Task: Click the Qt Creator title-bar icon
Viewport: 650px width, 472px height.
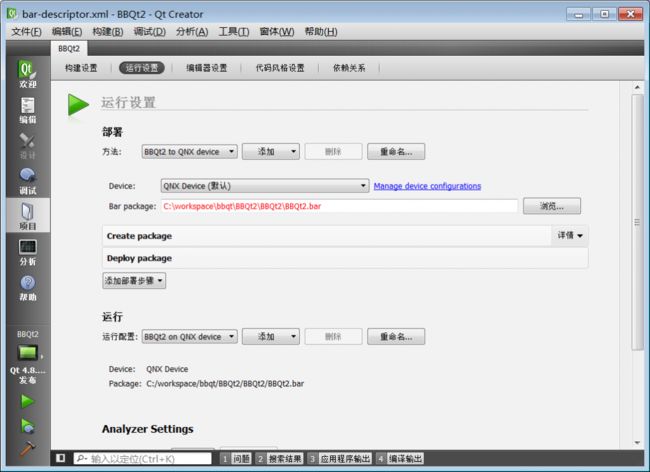Action: (12, 14)
